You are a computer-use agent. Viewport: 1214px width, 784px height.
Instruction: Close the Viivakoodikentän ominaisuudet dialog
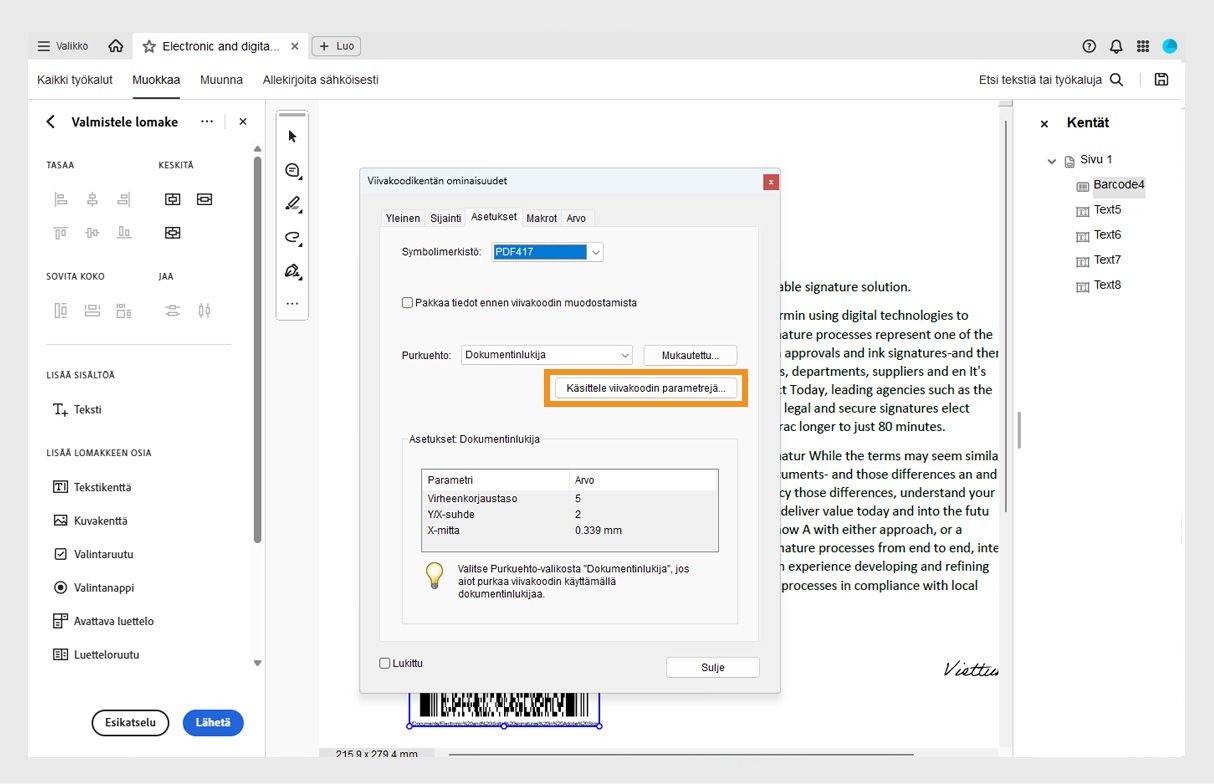point(771,181)
